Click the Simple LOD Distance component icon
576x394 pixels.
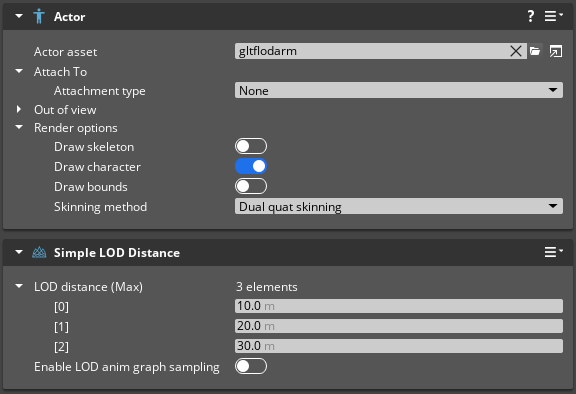[39, 253]
